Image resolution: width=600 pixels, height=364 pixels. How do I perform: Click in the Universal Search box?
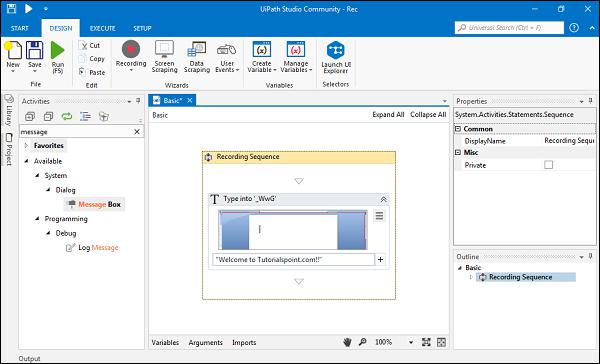(509, 28)
